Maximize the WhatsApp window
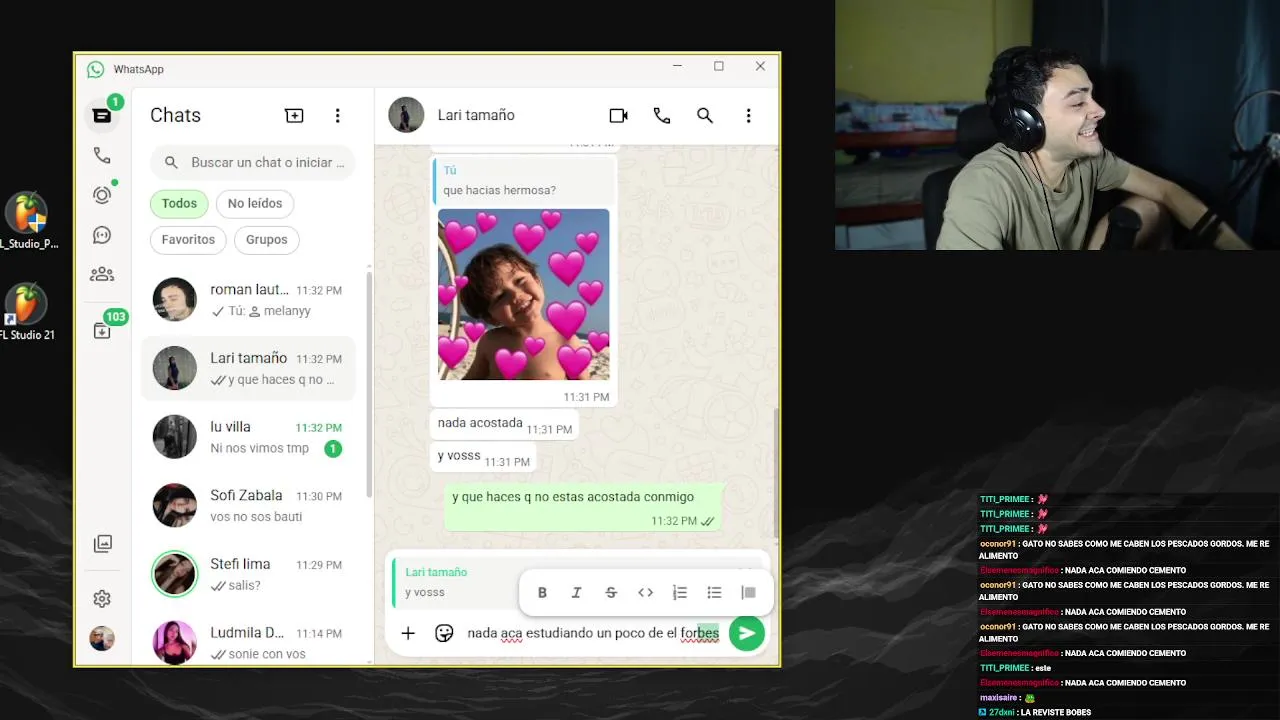The image size is (1280, 720). click(x=718, y=66)
